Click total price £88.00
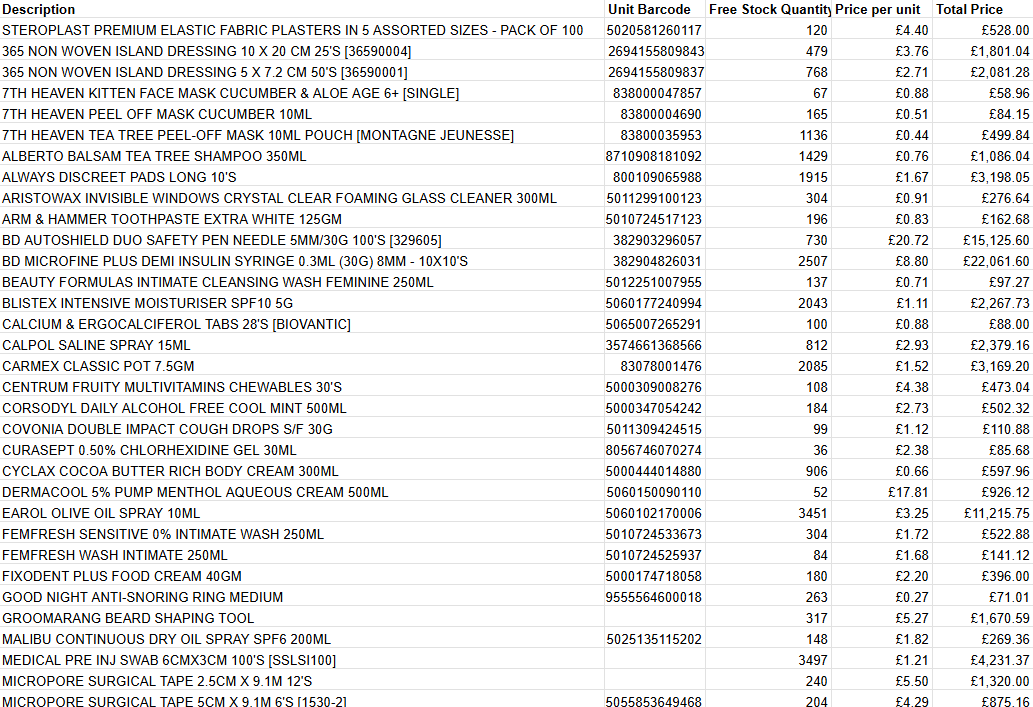This screenshot has width=1033, height=707. point(1009,325)
